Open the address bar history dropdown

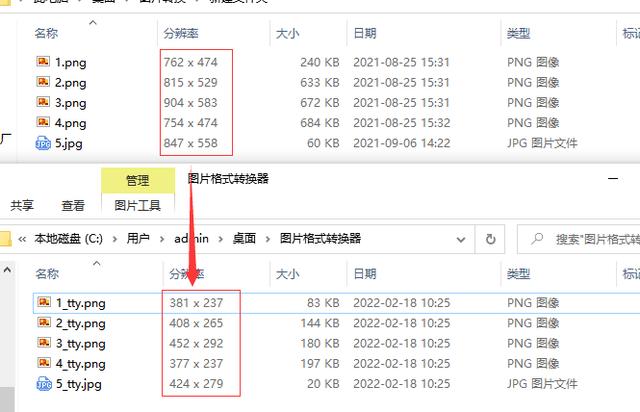click(x=461, y=239)
